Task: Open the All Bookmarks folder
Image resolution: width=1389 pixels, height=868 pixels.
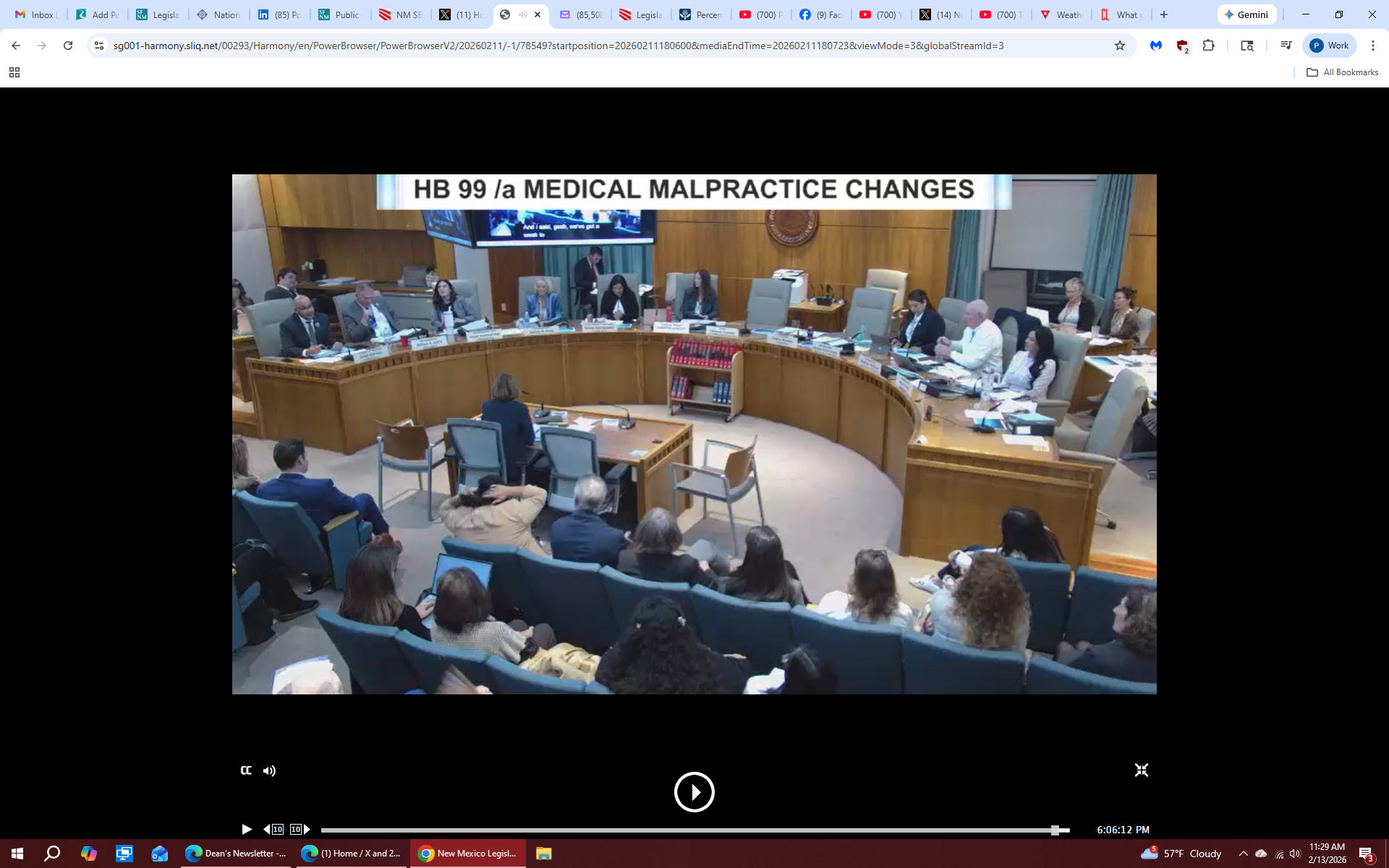Action: point(1342,72)
